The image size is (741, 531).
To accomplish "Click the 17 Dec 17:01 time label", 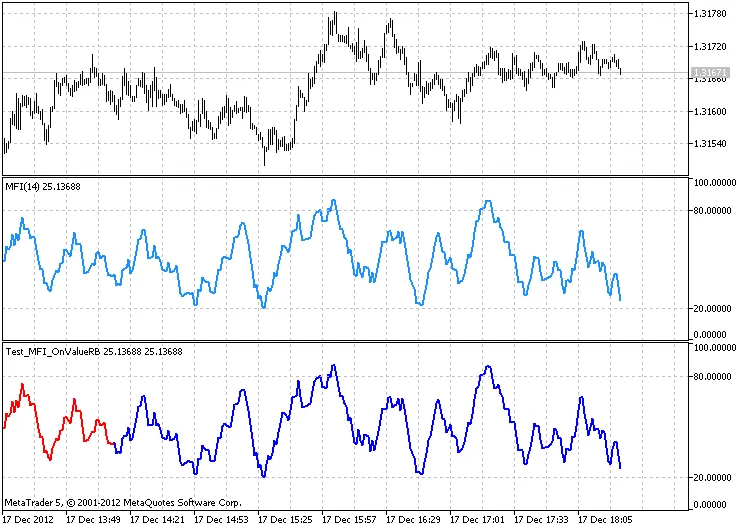I will 482,520.
